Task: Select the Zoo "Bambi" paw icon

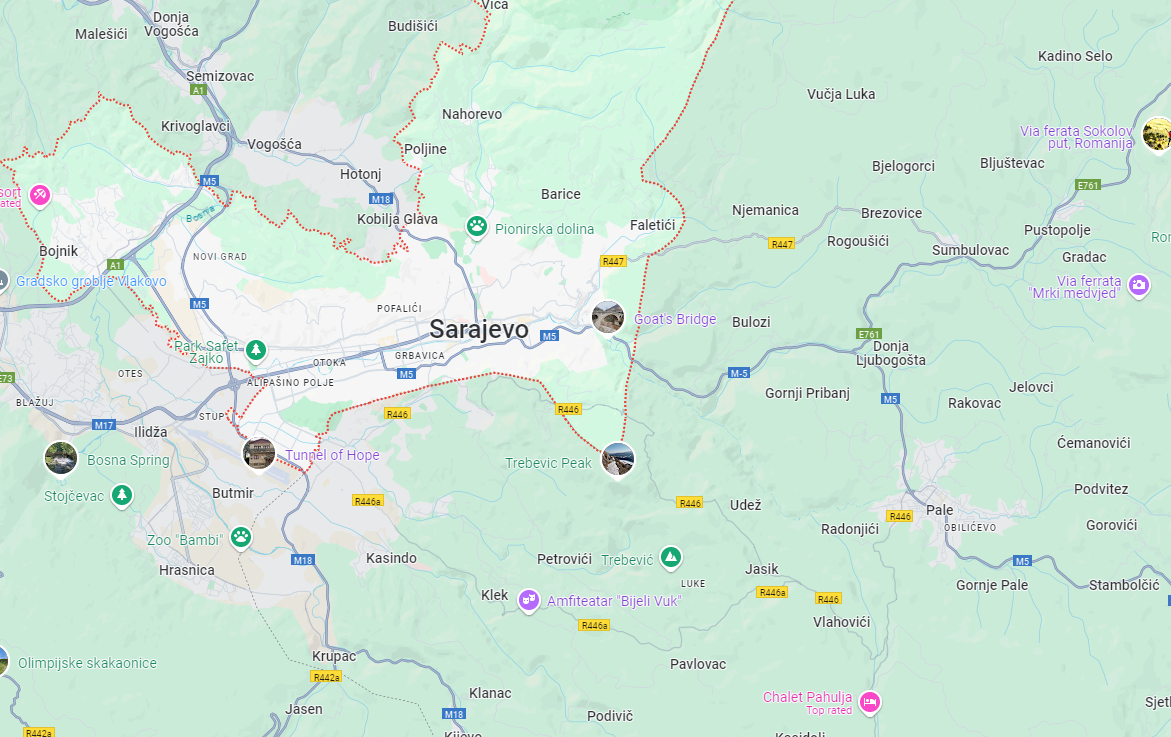Action: click(x=240, y=536)
